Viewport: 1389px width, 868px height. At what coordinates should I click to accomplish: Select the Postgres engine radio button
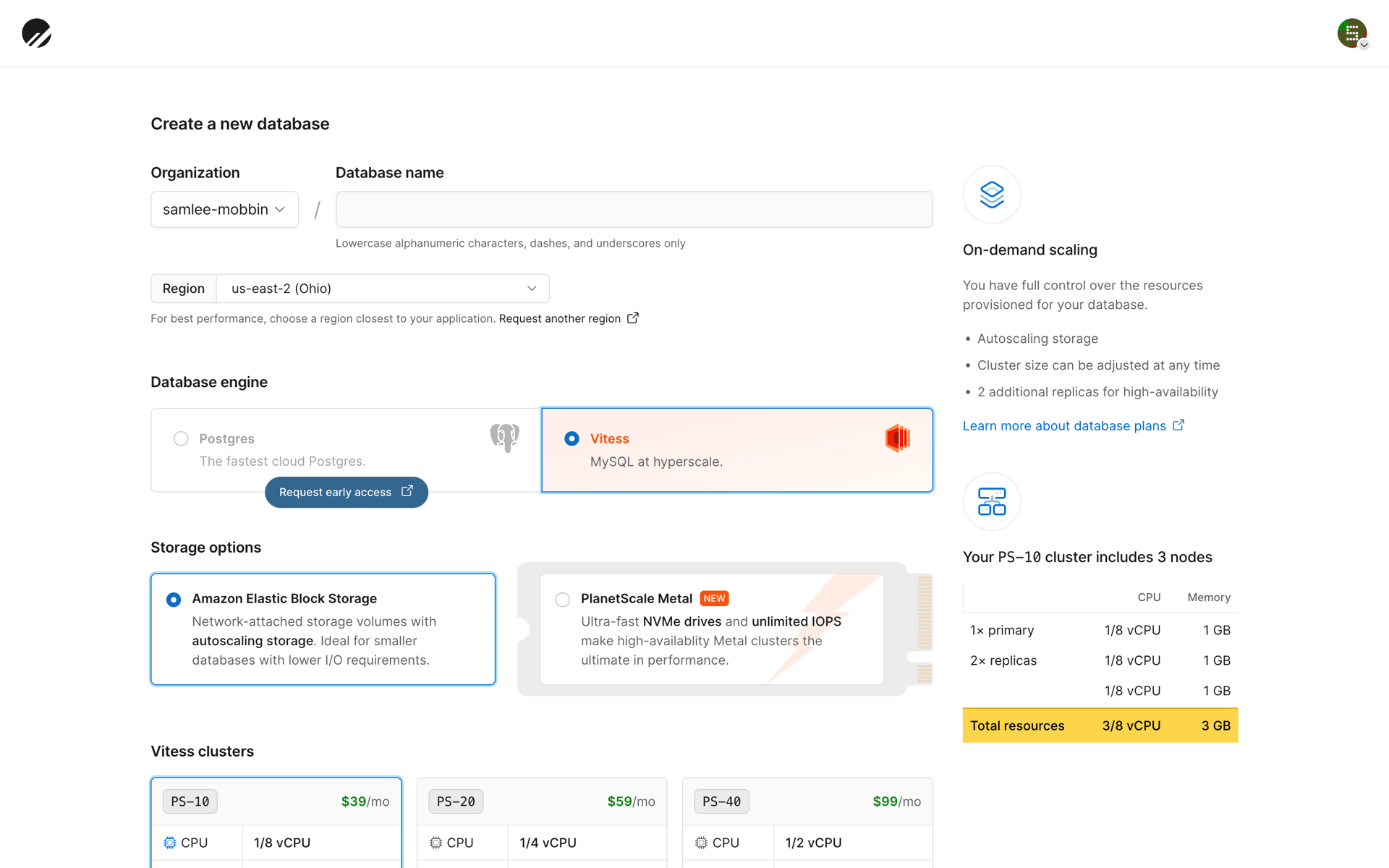(181, 438)
